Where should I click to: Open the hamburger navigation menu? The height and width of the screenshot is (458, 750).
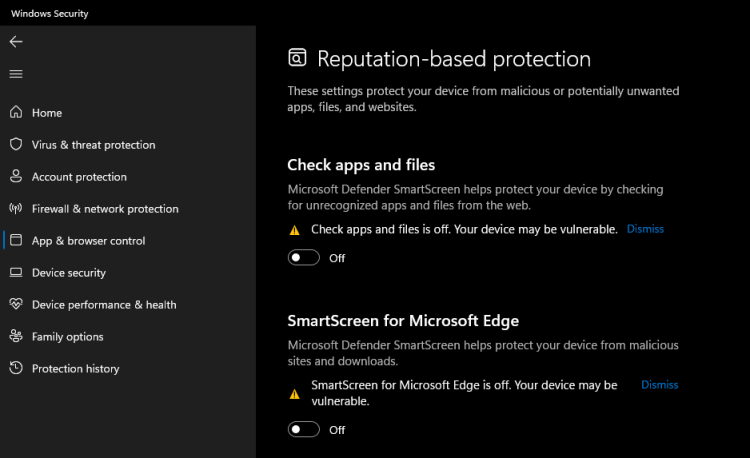pos(15,74)
